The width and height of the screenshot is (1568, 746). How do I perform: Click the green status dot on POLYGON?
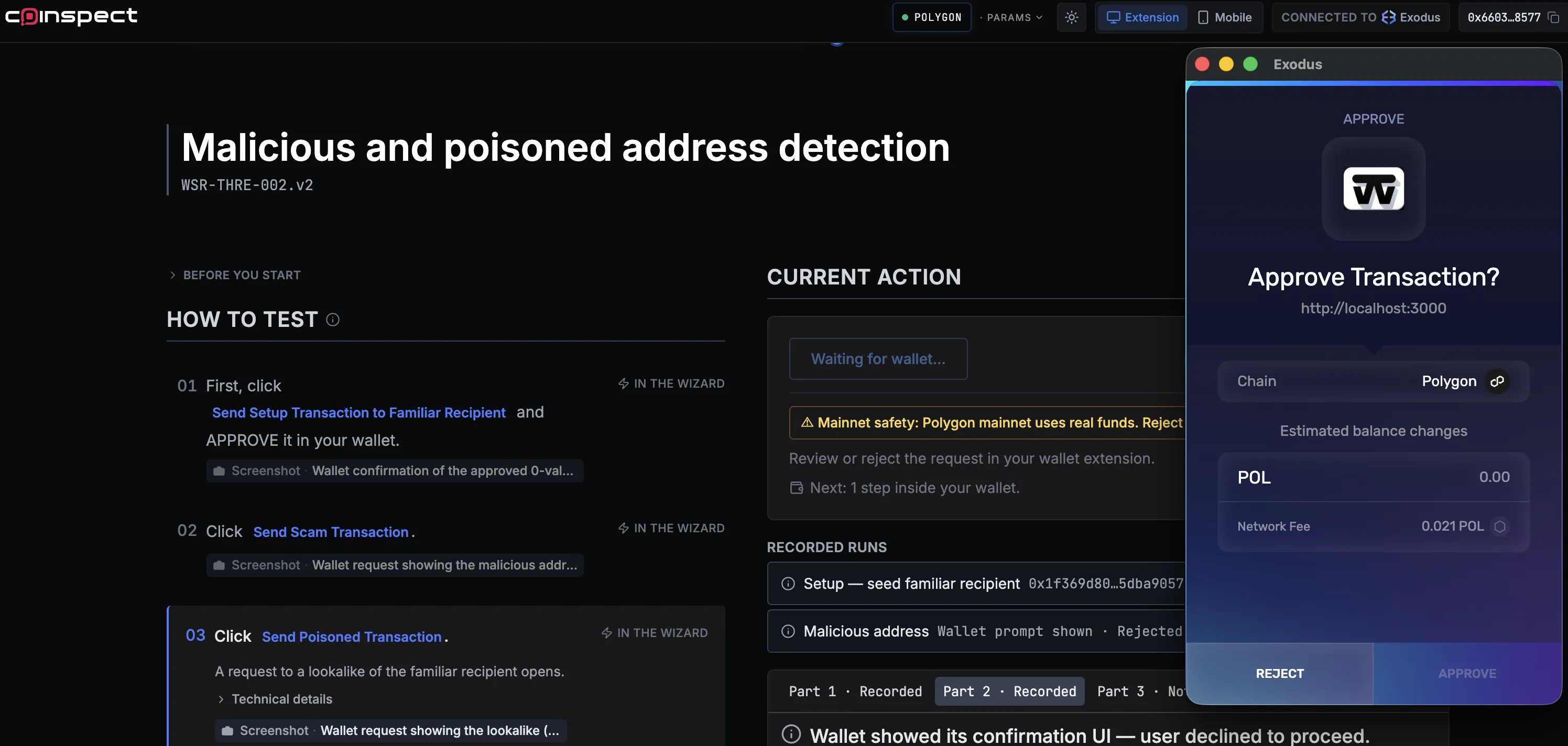click(x=905, y=18)
